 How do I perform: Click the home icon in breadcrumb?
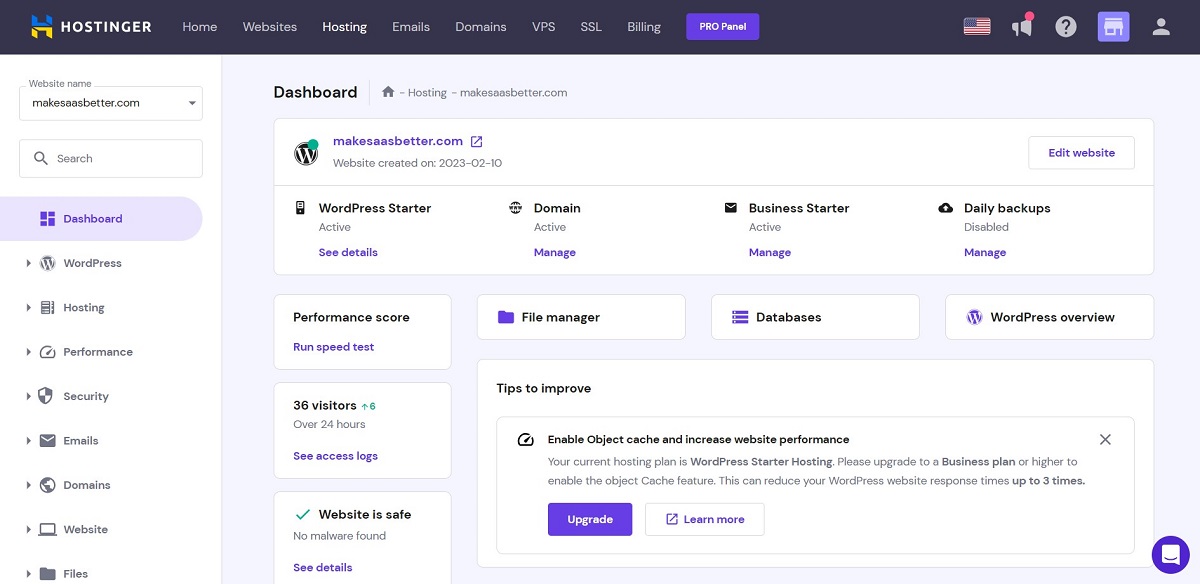pyautogui.click(x=388, y=92)
